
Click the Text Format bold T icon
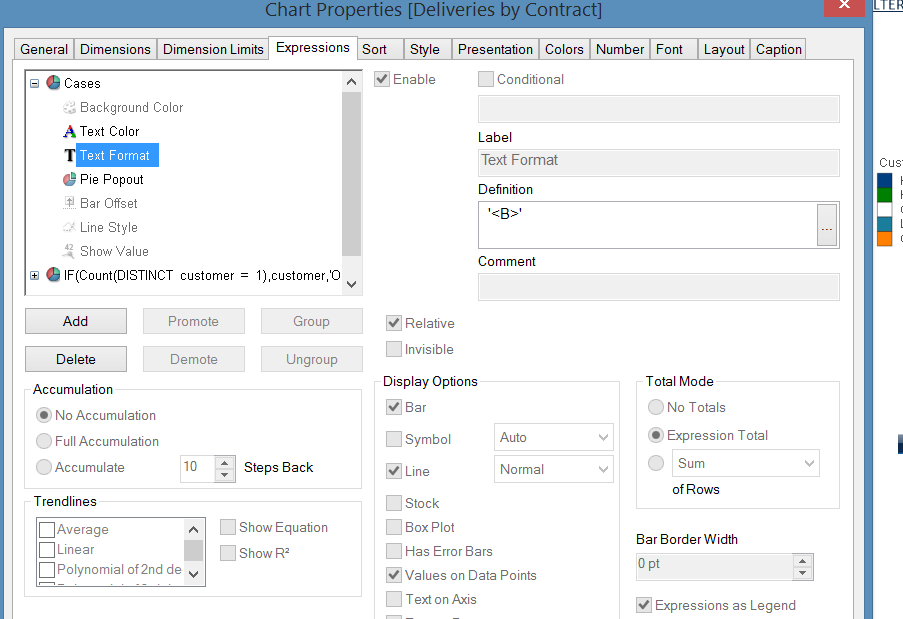click(69, 155)
